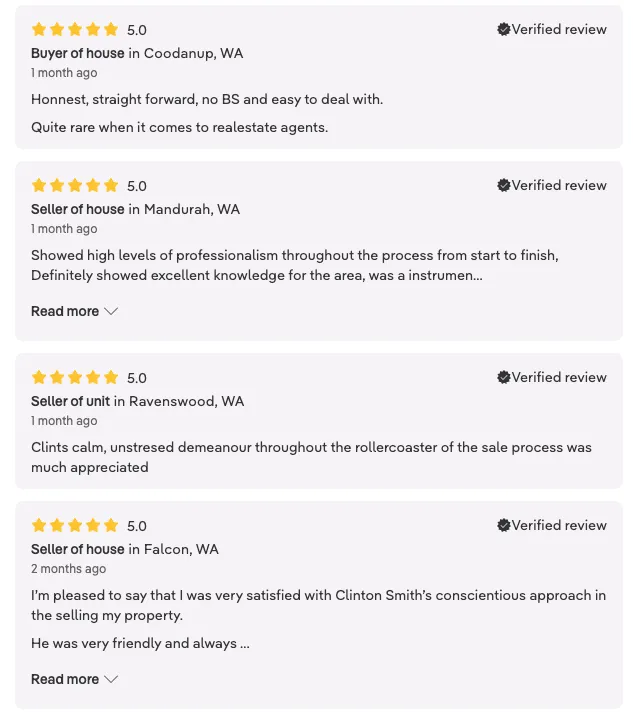
Task: Expand Read more on Mandurah review
Action: (65, 311)
